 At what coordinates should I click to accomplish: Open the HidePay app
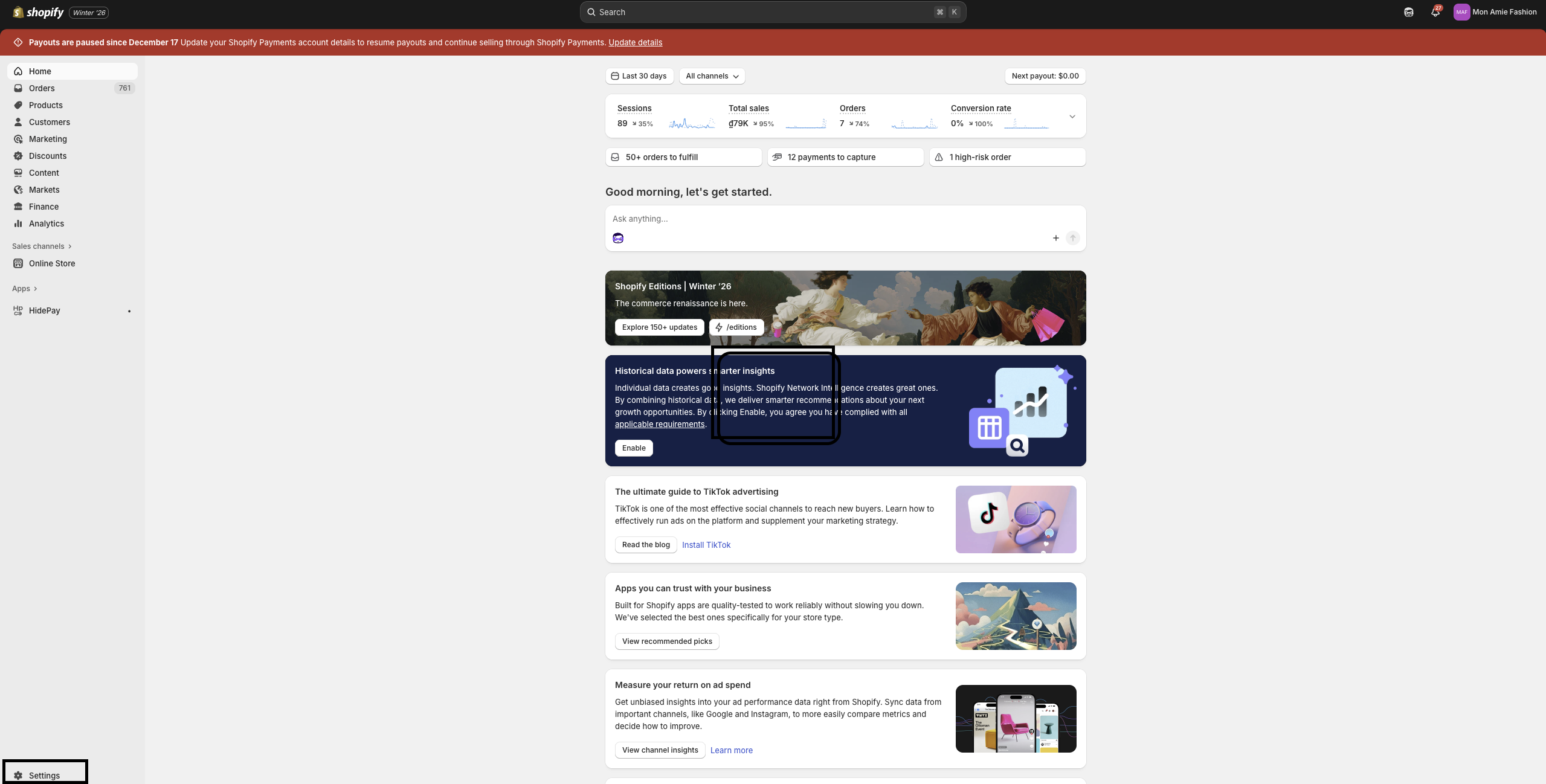point(45,310)
